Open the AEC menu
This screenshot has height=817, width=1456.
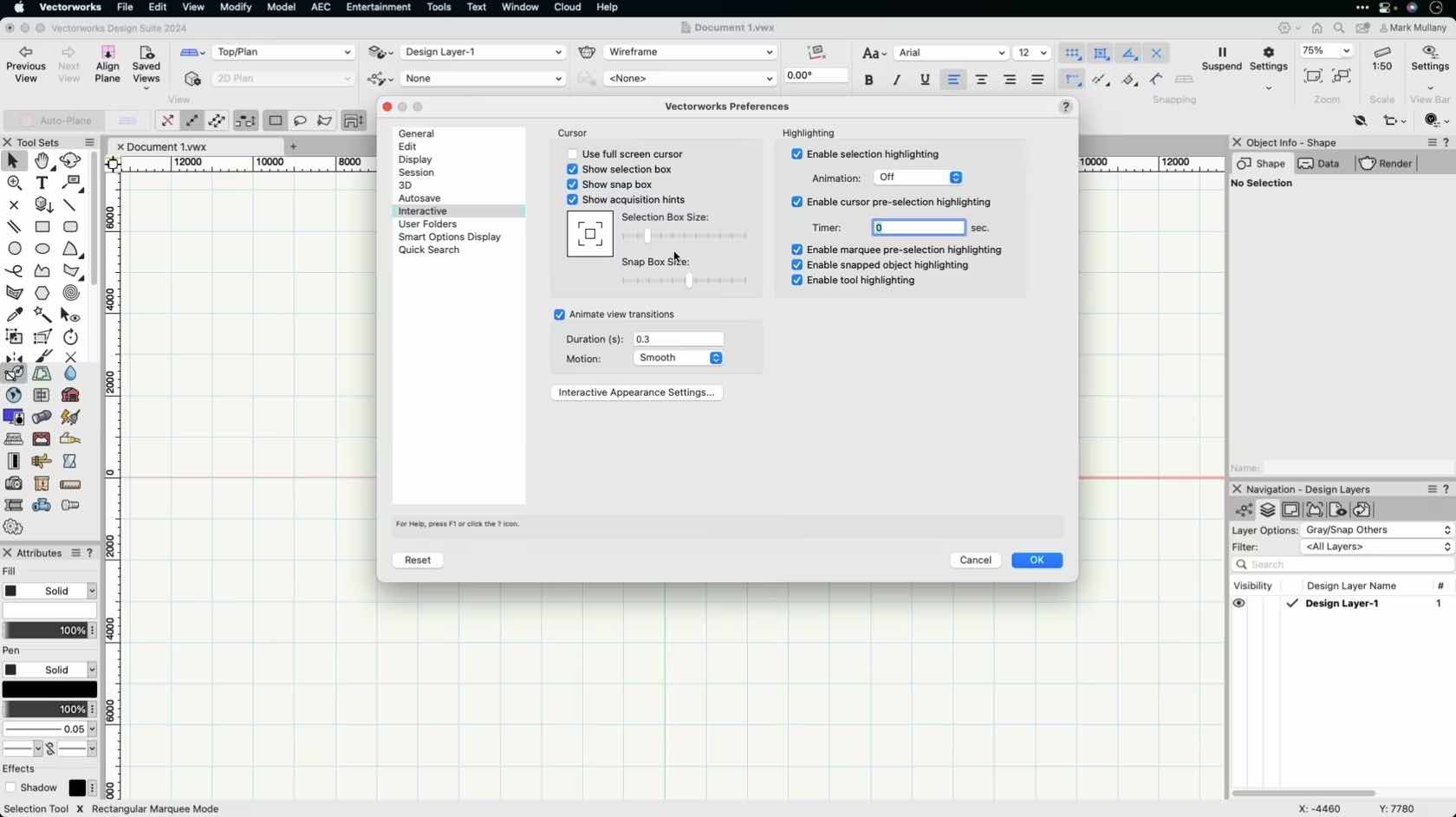pyautogui.click(x=321, y=7)
